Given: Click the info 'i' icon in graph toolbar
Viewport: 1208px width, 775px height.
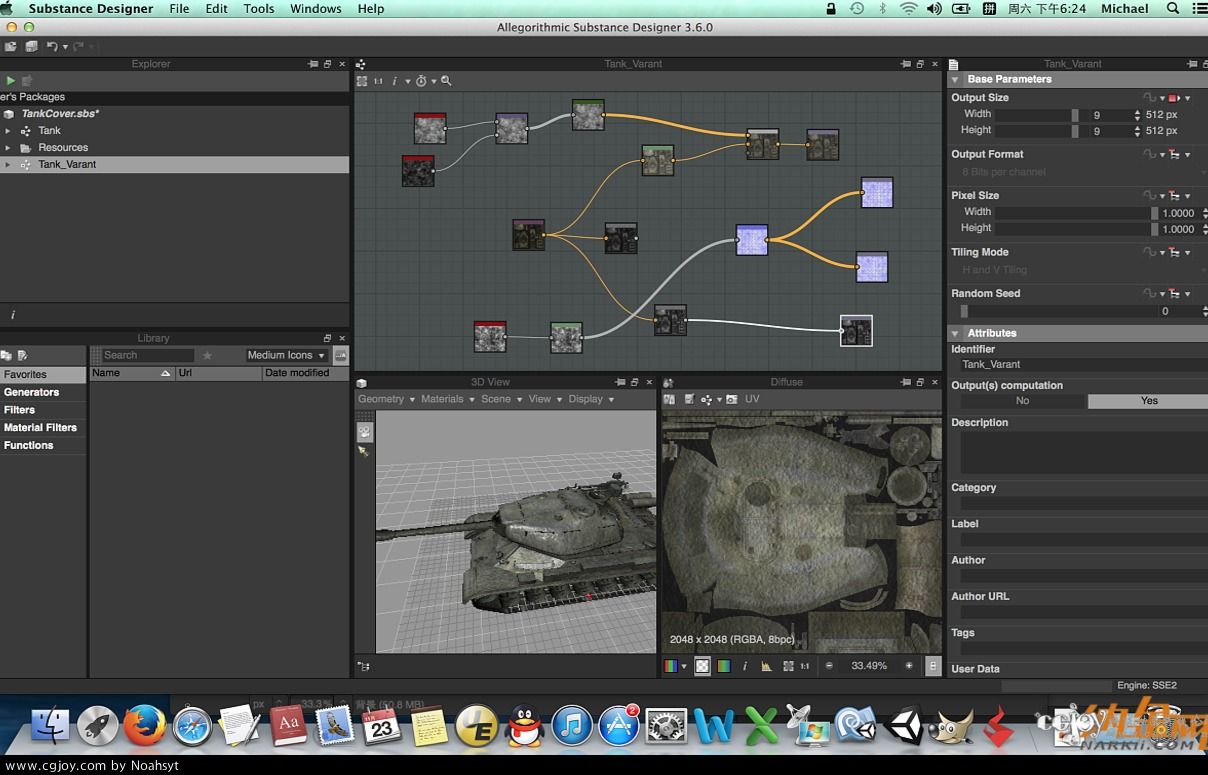Looking at the screenshot, I should 394,81.
